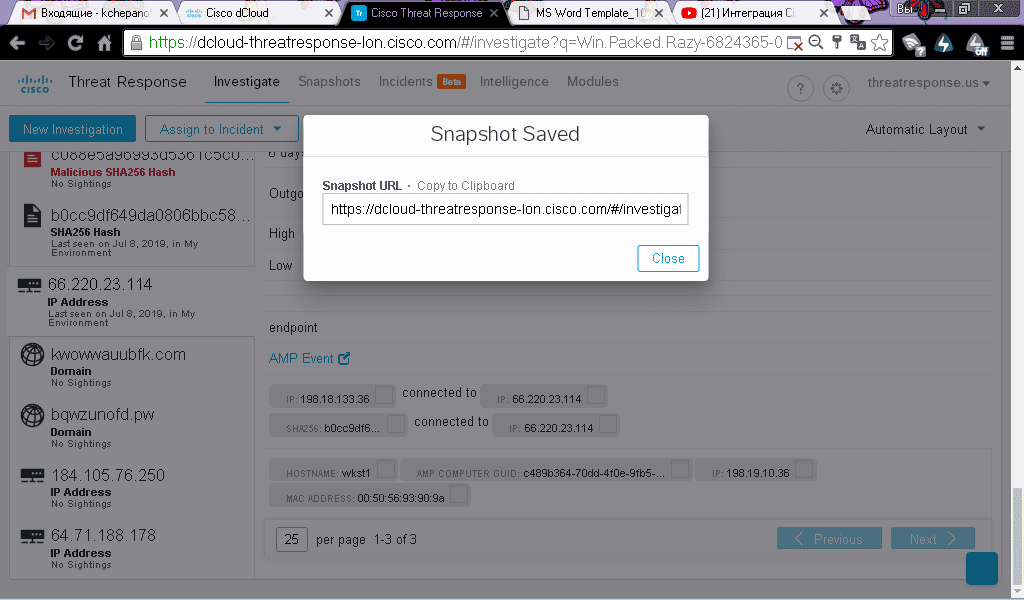
Task: Toggle checkbox for hostname wkst1
Action: pos(386,469)
